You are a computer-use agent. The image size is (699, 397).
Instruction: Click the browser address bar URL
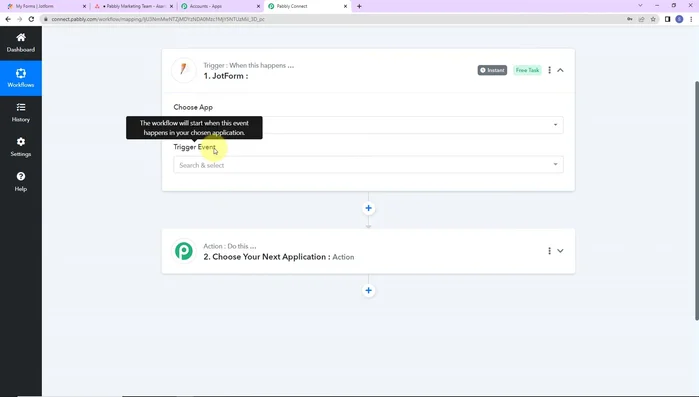click(158, 19)
